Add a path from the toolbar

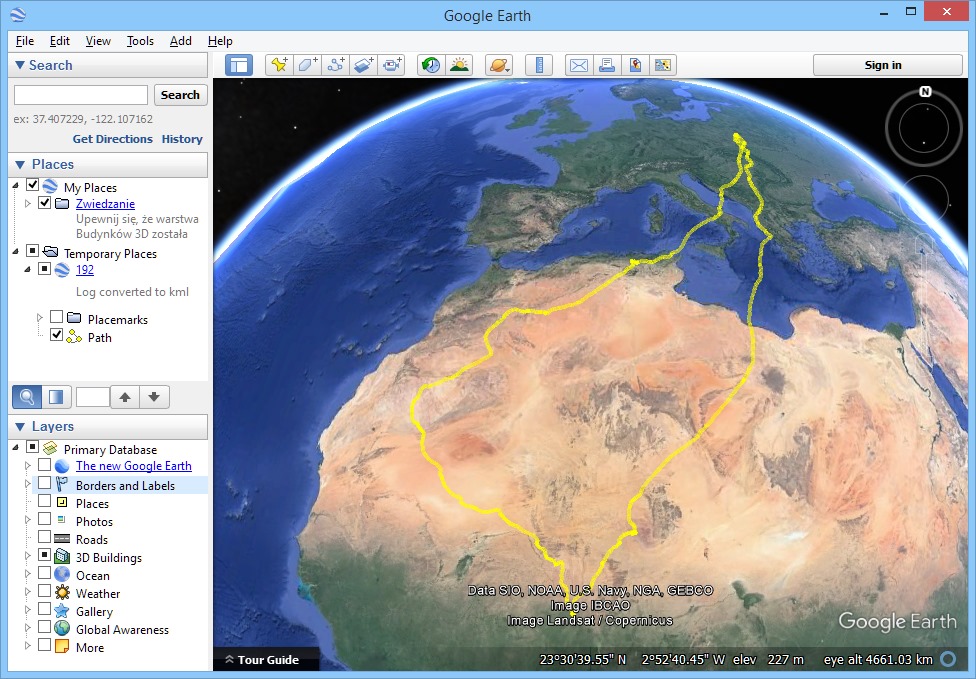pos(336,65)
